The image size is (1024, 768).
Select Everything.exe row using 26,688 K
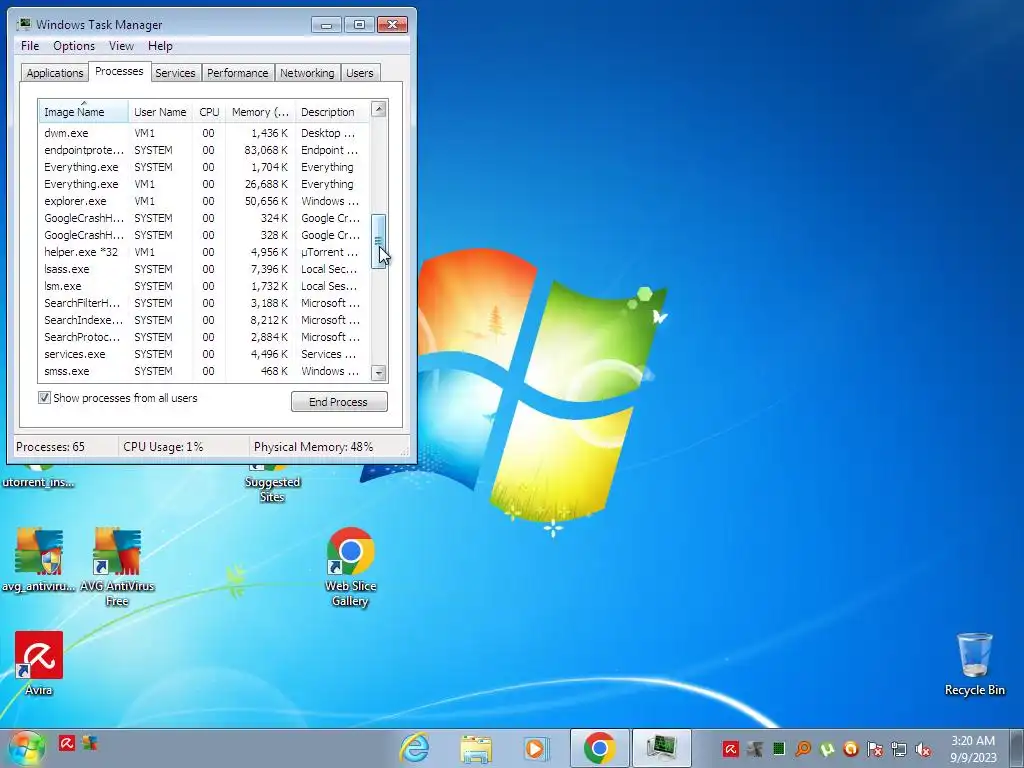pos(204,184)
